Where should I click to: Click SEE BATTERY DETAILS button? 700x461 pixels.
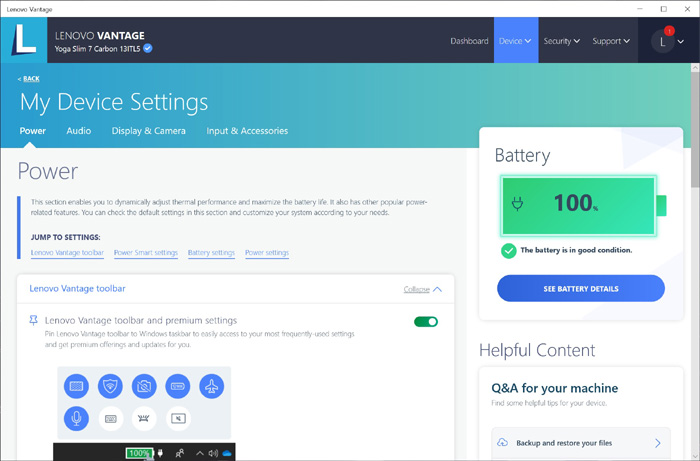click(581, 288)
